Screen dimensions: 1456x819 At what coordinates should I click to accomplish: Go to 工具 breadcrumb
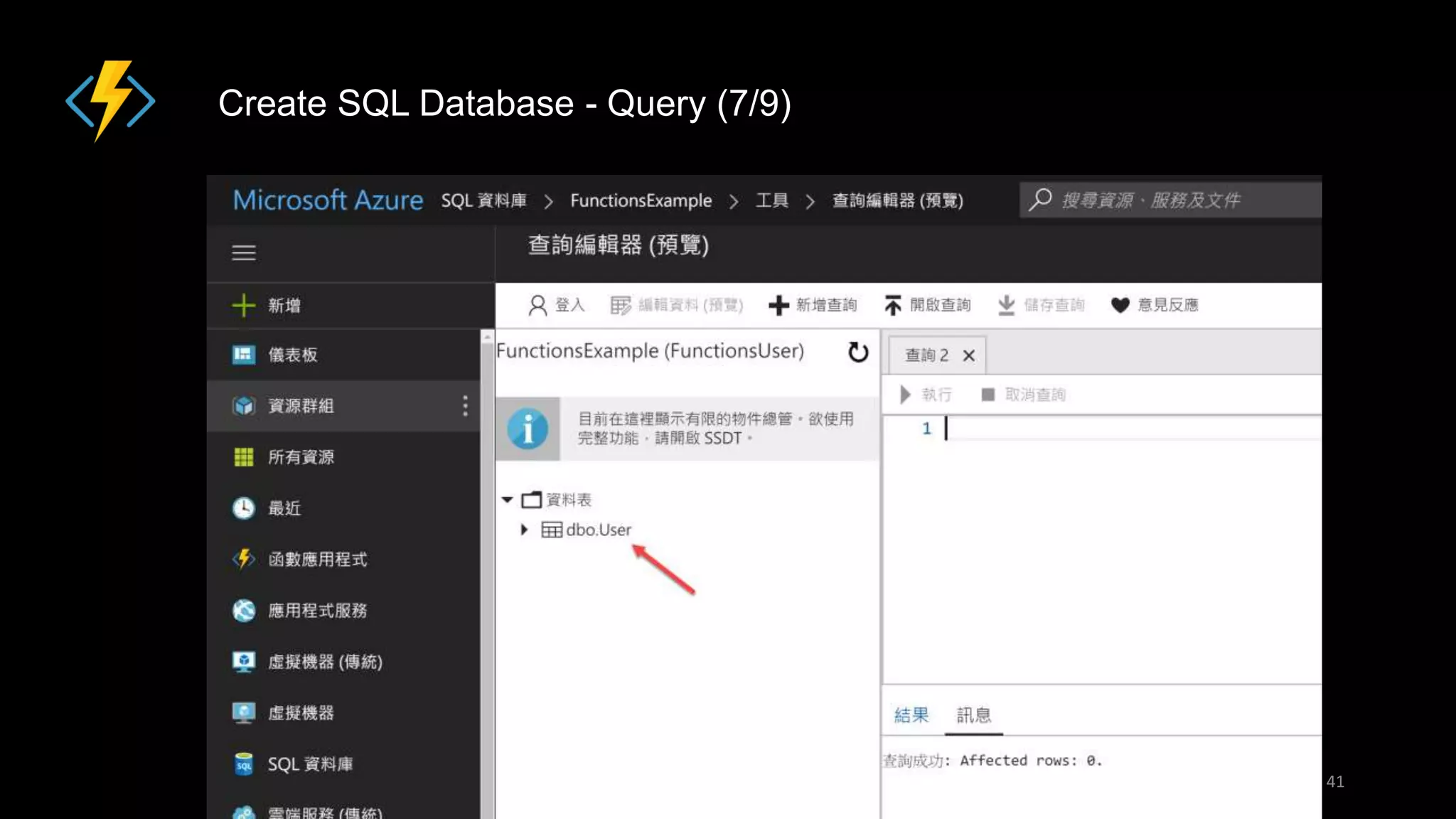point(771,200)
